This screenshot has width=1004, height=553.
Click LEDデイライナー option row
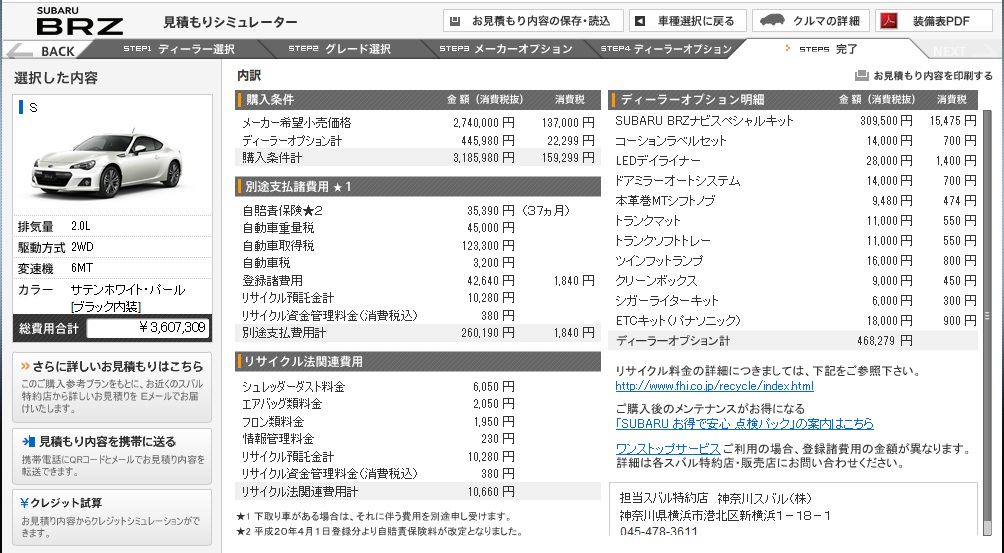coord(794,161)
